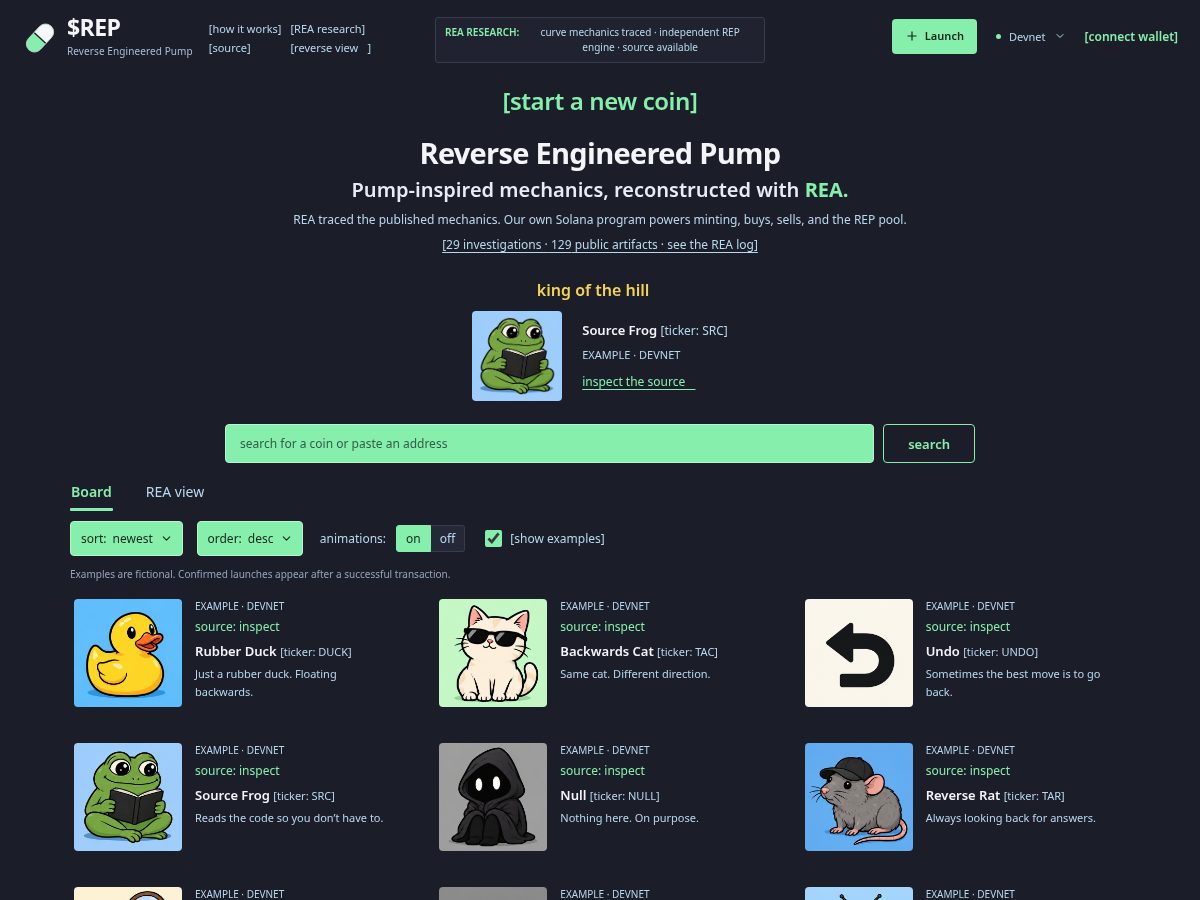The image size is (1200, 900).
Task: Click the Examples are fictional notice
Action: point(260,574)
